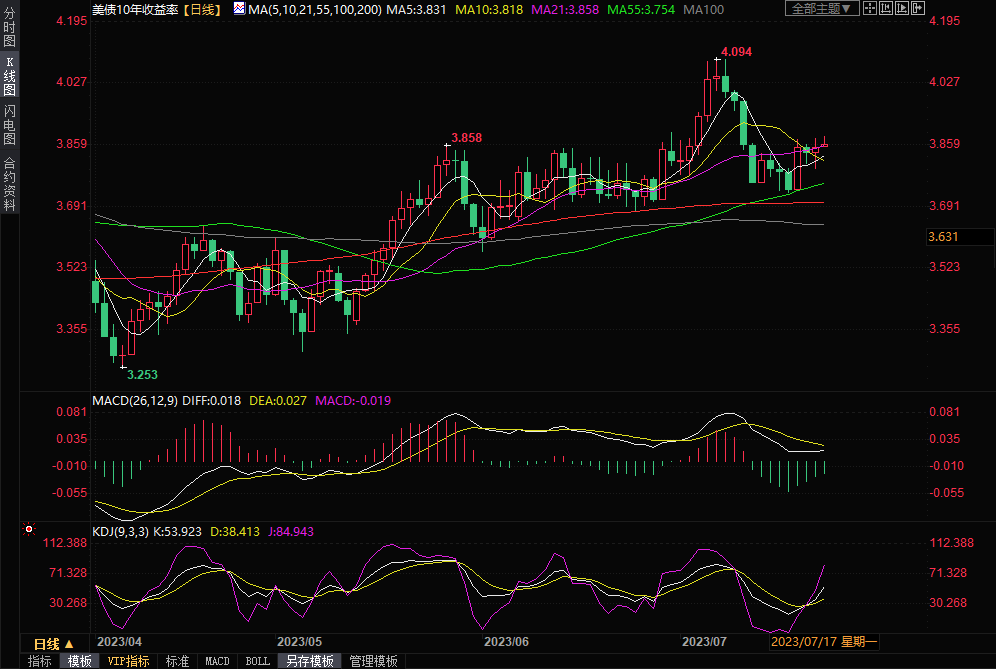996x669 pixels.
Task: Click the crosshair cursor icon in top toolbar
Action: tap(871, 8)
